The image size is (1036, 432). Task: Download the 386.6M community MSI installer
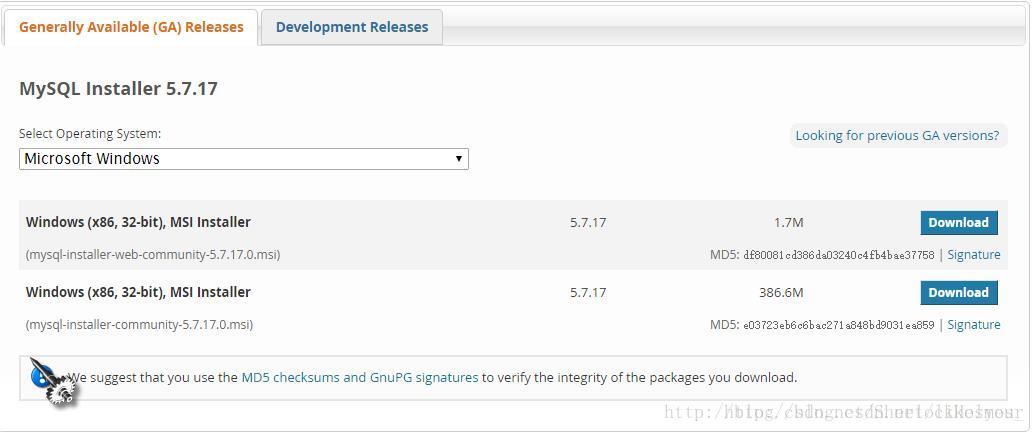tap(958, 293)
